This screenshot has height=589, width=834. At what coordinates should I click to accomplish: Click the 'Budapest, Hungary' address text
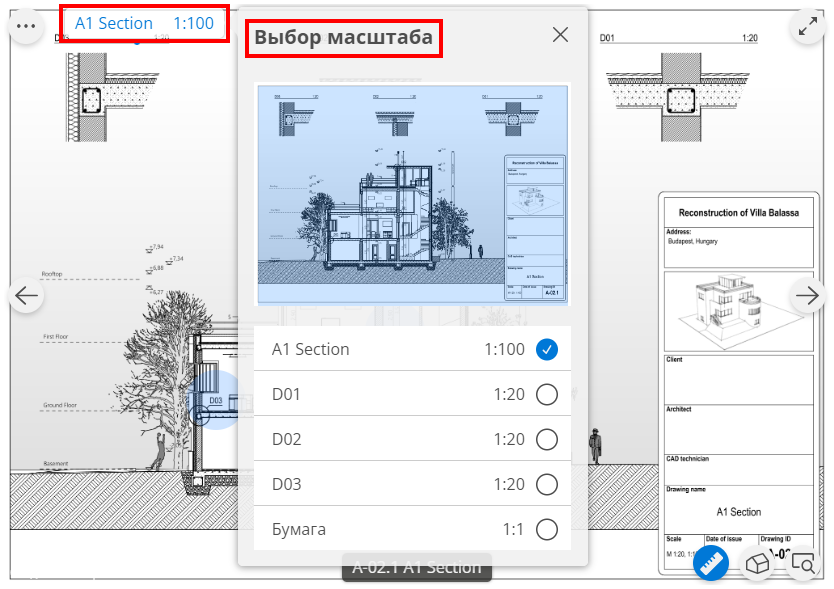pyautogui.click(x=693, y=242)
